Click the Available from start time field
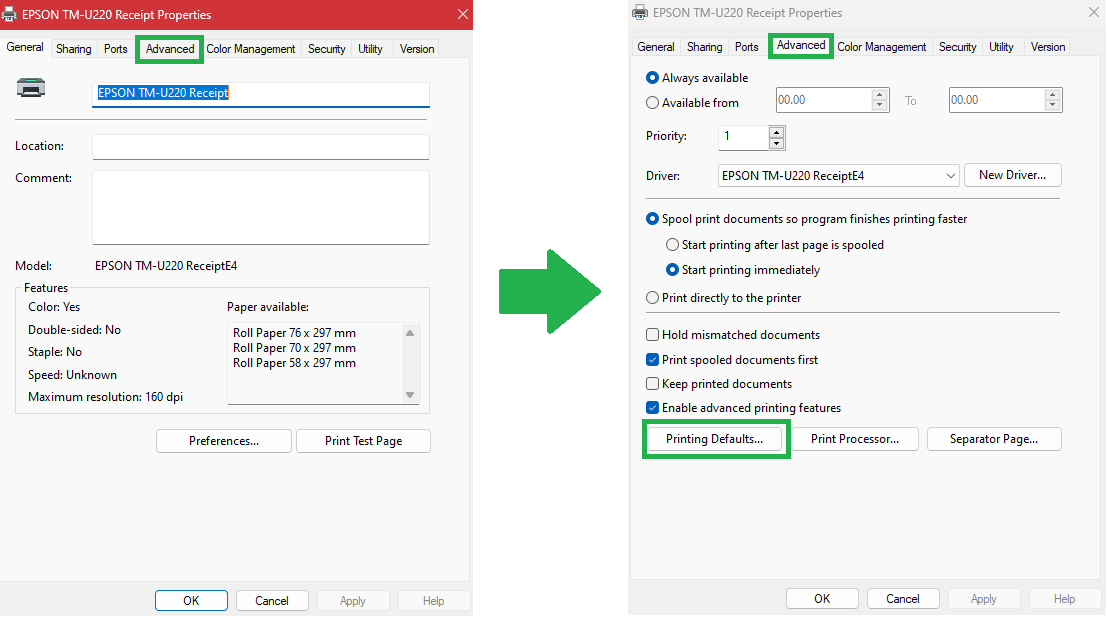Image resolution: width=1107 pixels, height=617 pixels. tap(823, 100)
